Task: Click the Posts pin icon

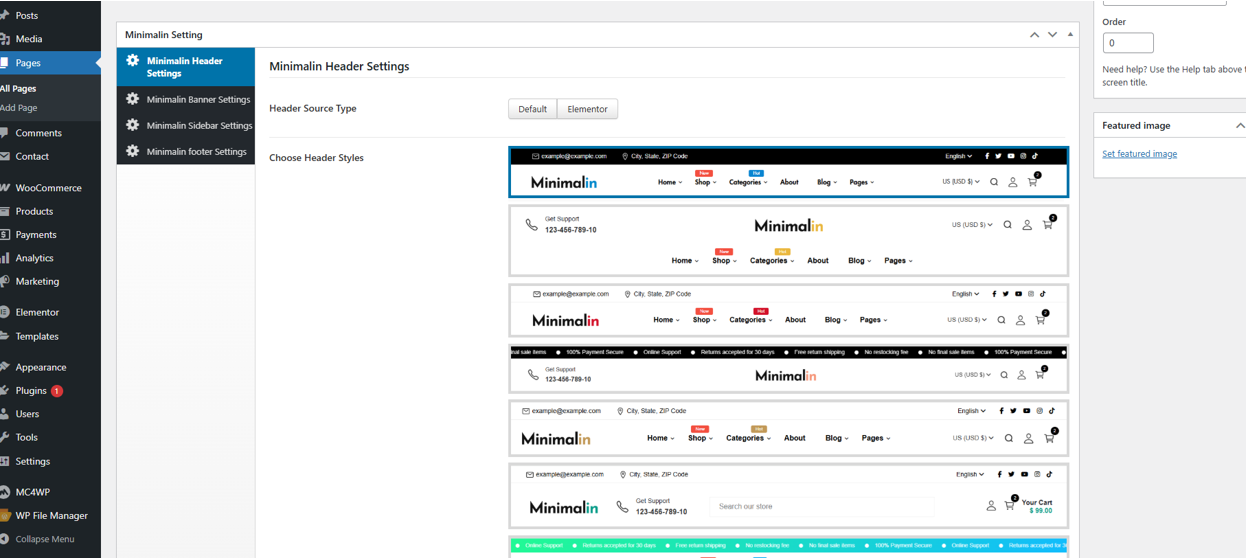Action: coord(4,15)
